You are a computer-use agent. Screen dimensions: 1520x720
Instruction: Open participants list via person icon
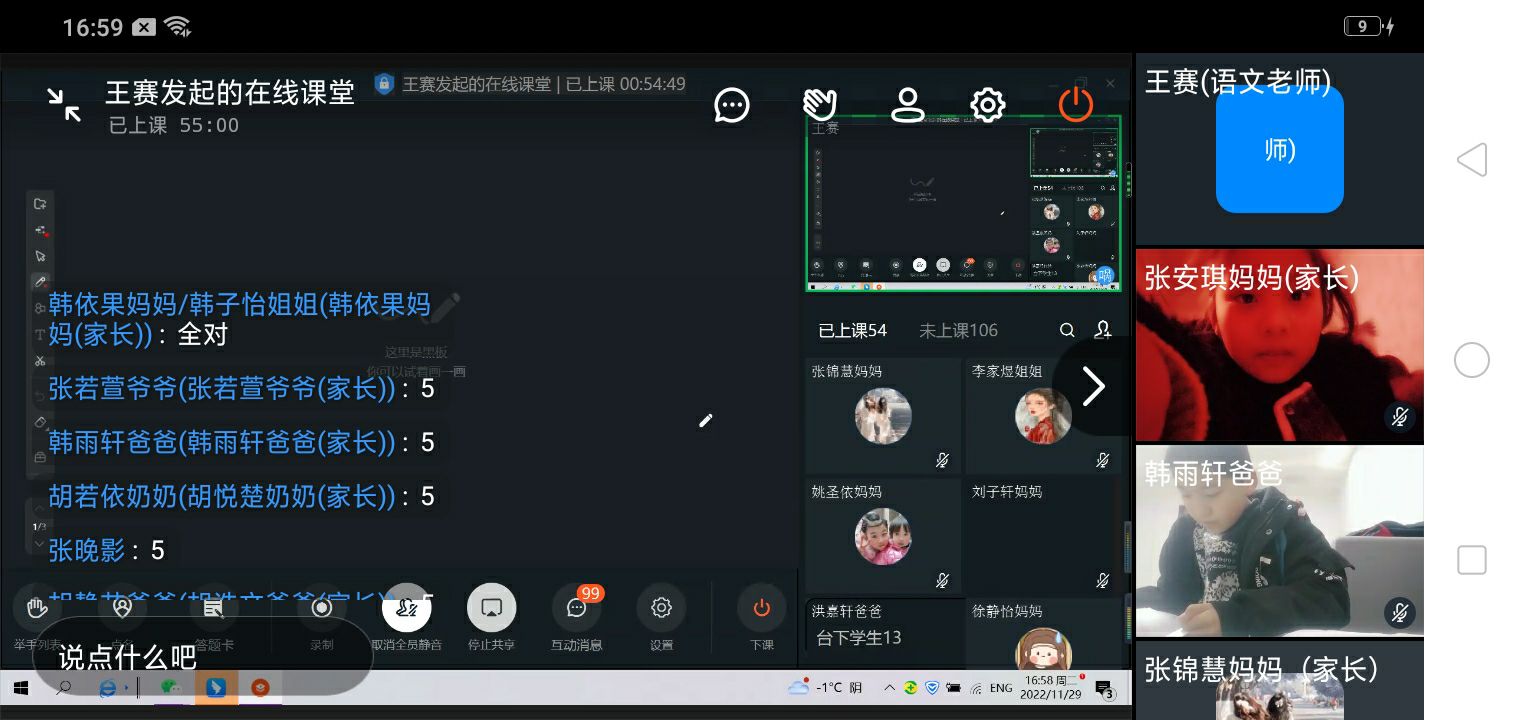pyautogui.click(x=907, y=105)
